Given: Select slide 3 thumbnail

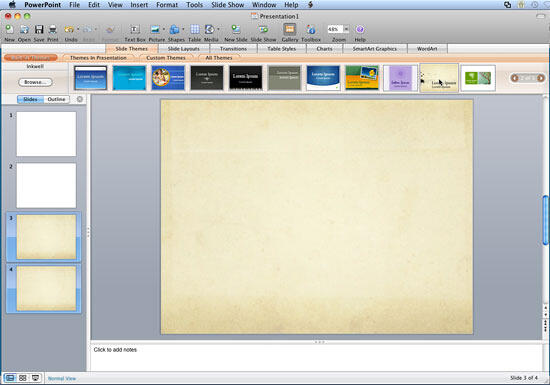Looking at the screenshot, I should (46, 237).
